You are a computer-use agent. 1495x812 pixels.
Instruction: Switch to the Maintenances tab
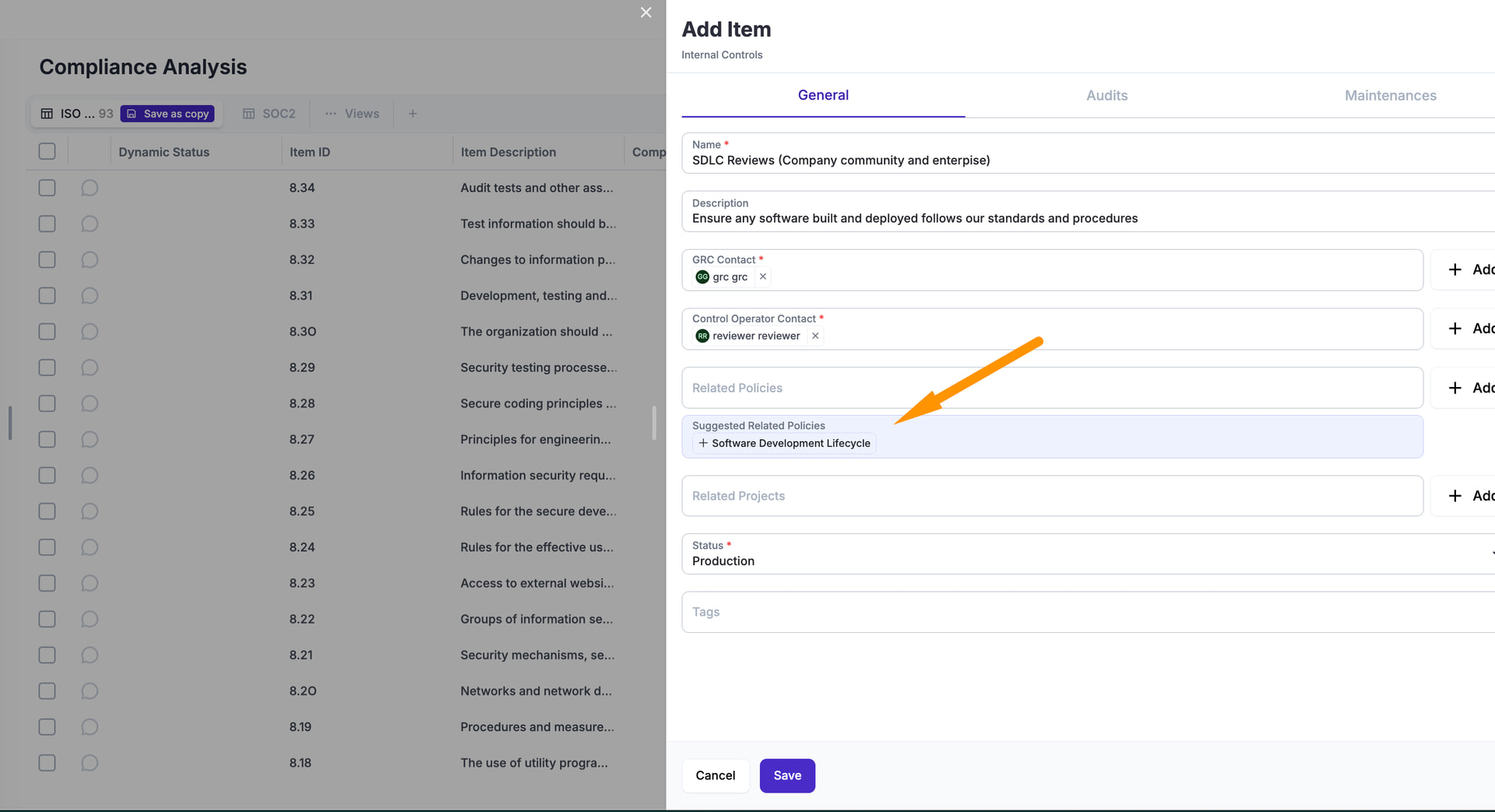pyautogui.click(x=1390, y=96)
